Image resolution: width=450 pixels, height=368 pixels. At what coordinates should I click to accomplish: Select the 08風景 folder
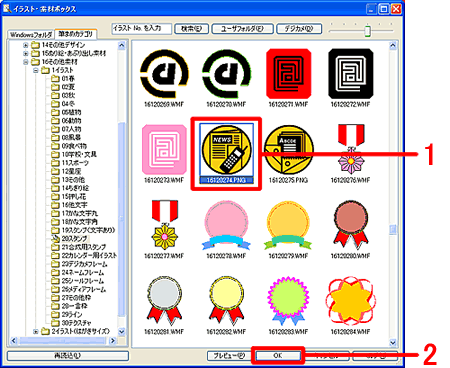coord(66,137)
